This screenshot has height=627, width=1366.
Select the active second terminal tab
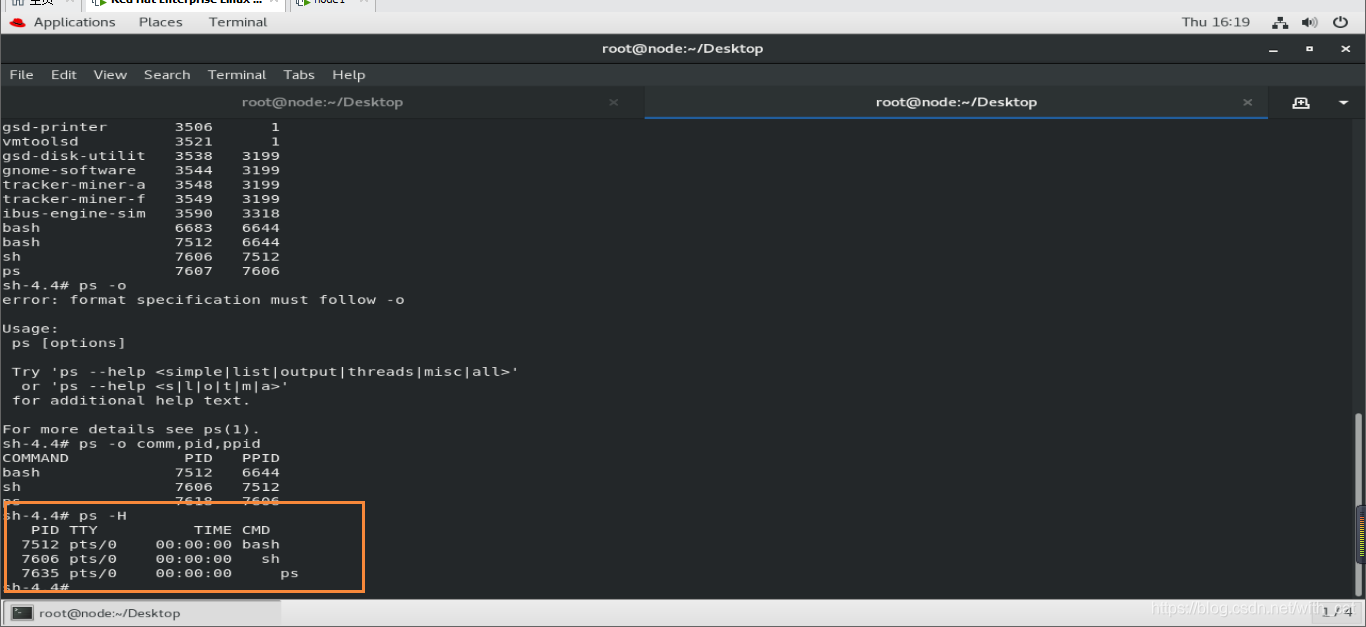tap(956, 102)
